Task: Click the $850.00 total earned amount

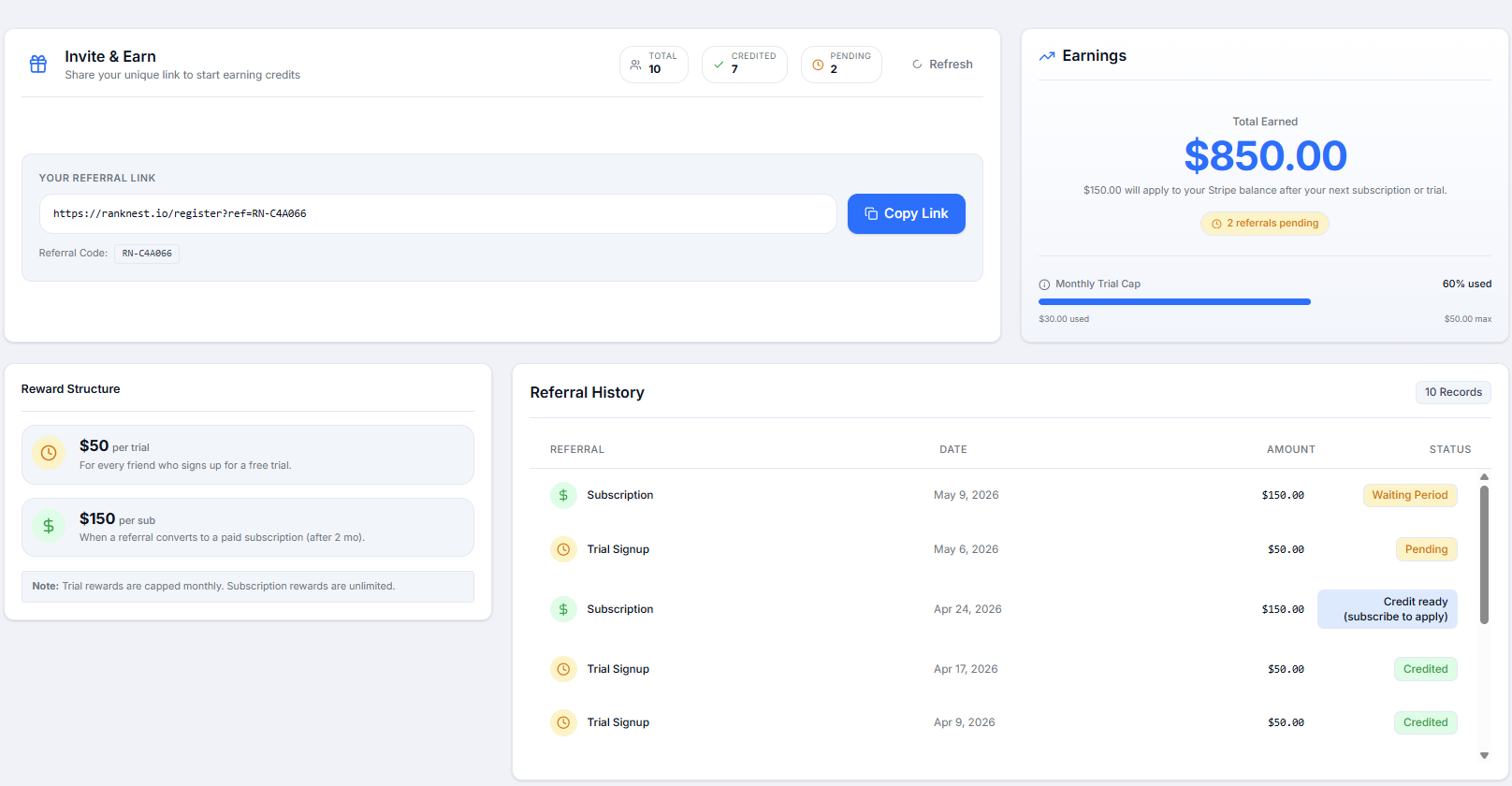Action: click(x=1265, y=155)
